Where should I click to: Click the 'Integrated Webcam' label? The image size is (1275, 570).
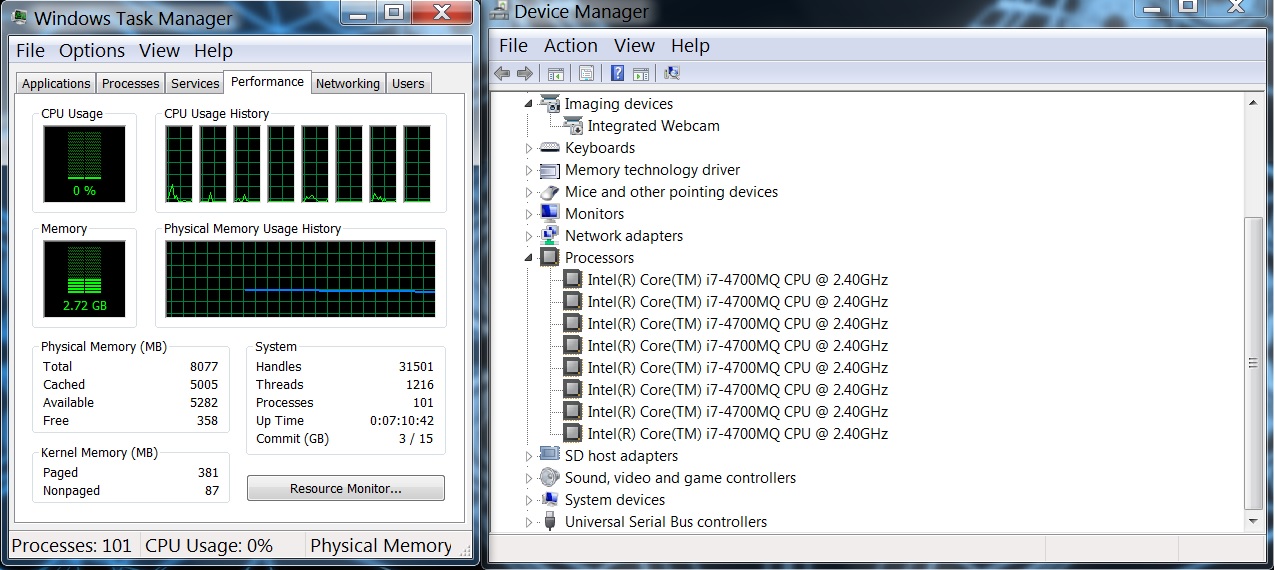(x=653, y=126)
